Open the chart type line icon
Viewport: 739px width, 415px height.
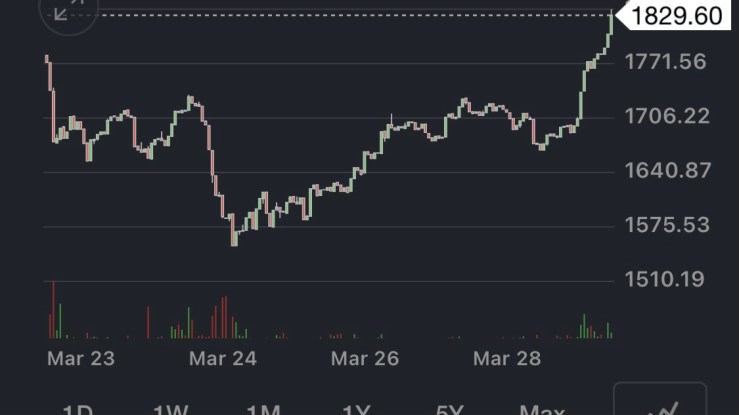[659, 404]
